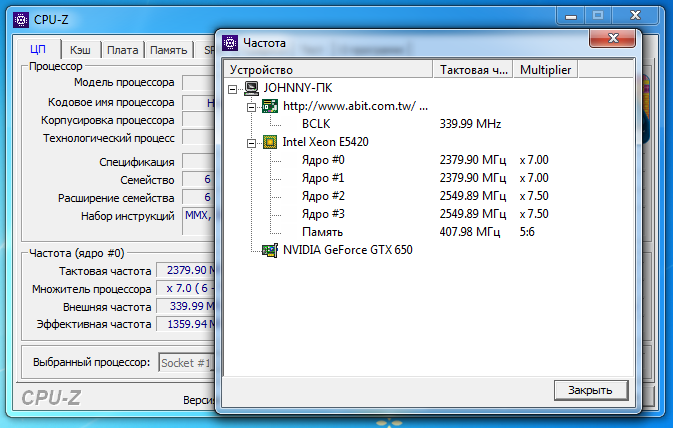Select the NVIDIA GeForce GTX 650 row label
Image resolution: width=673 pixels, height=428 pixels.
348,250
